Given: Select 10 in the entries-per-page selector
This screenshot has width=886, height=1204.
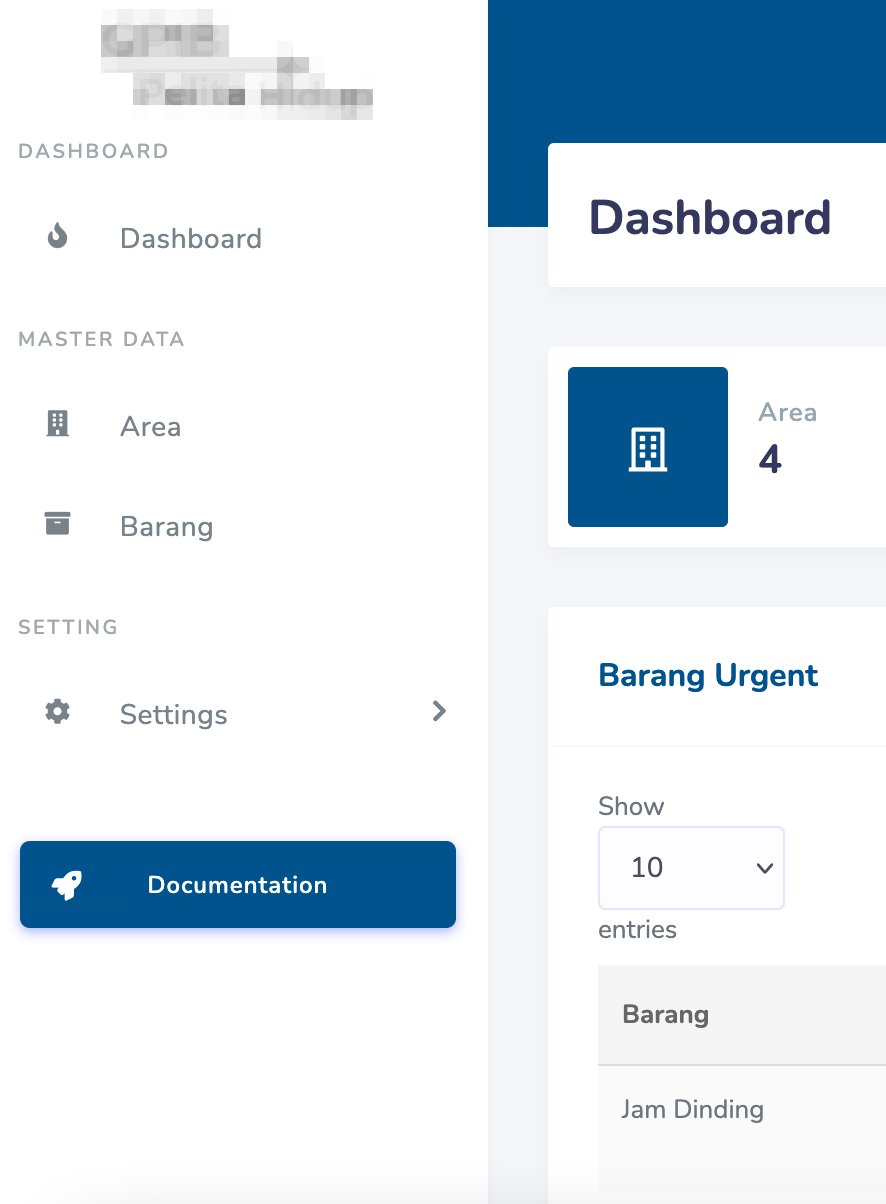Looking at the screenshot, I should [690, 867].
